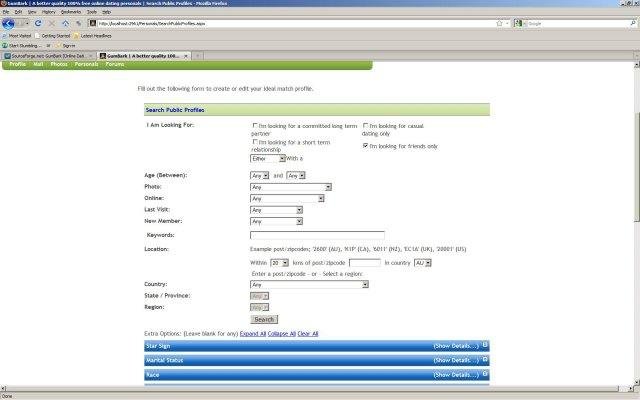Check looking for a short term relationship

click(x=255, y=142)
